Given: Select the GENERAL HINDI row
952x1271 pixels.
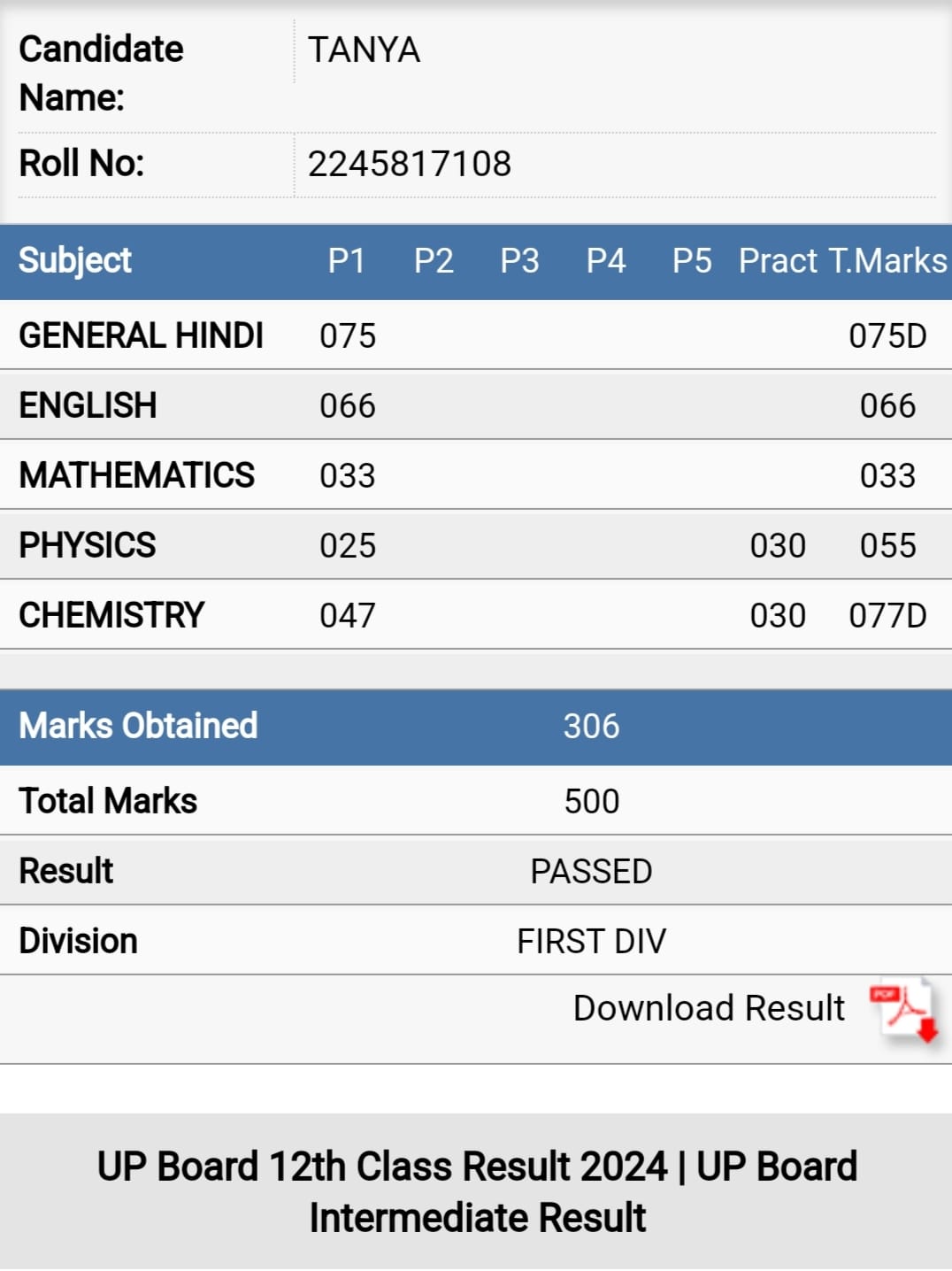Looking at the screenshot, I should click(476, 335).
